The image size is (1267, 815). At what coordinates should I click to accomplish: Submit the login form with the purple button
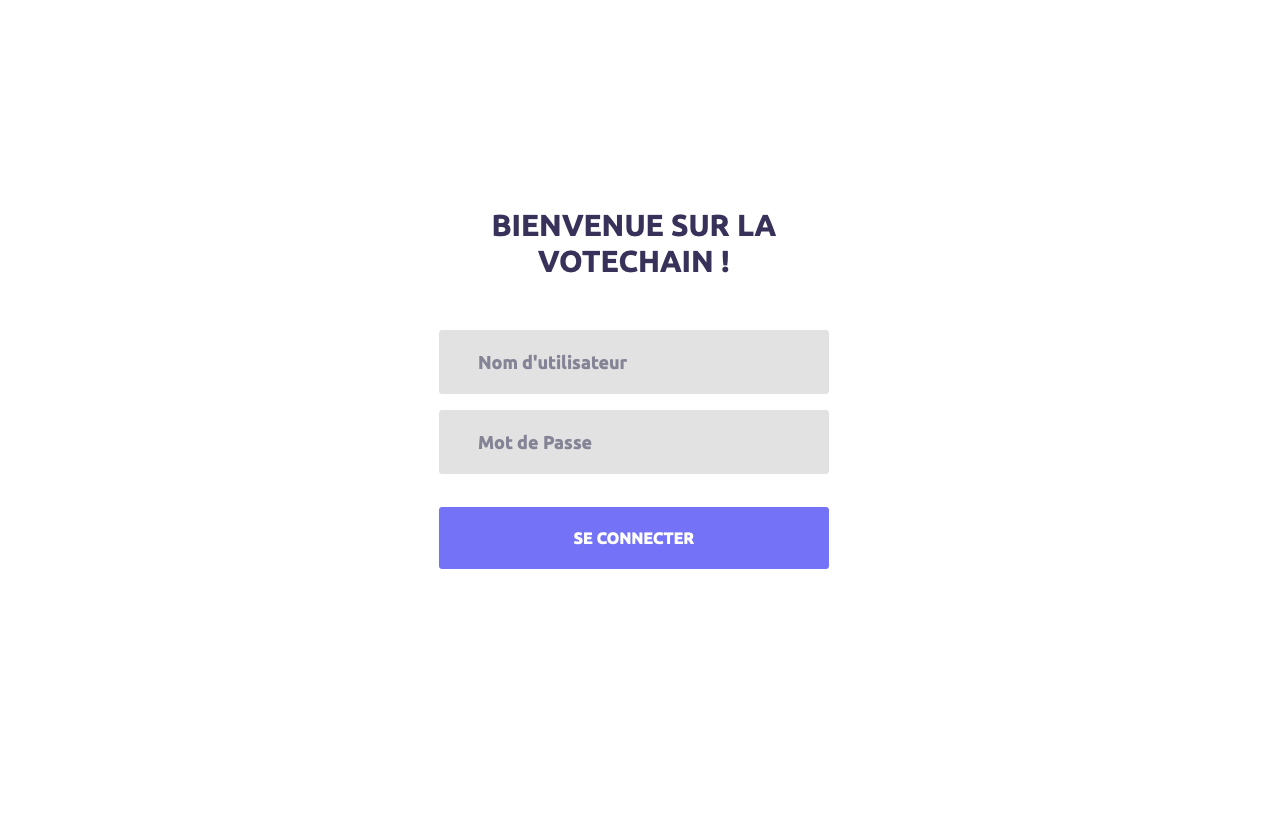point(633,538)
